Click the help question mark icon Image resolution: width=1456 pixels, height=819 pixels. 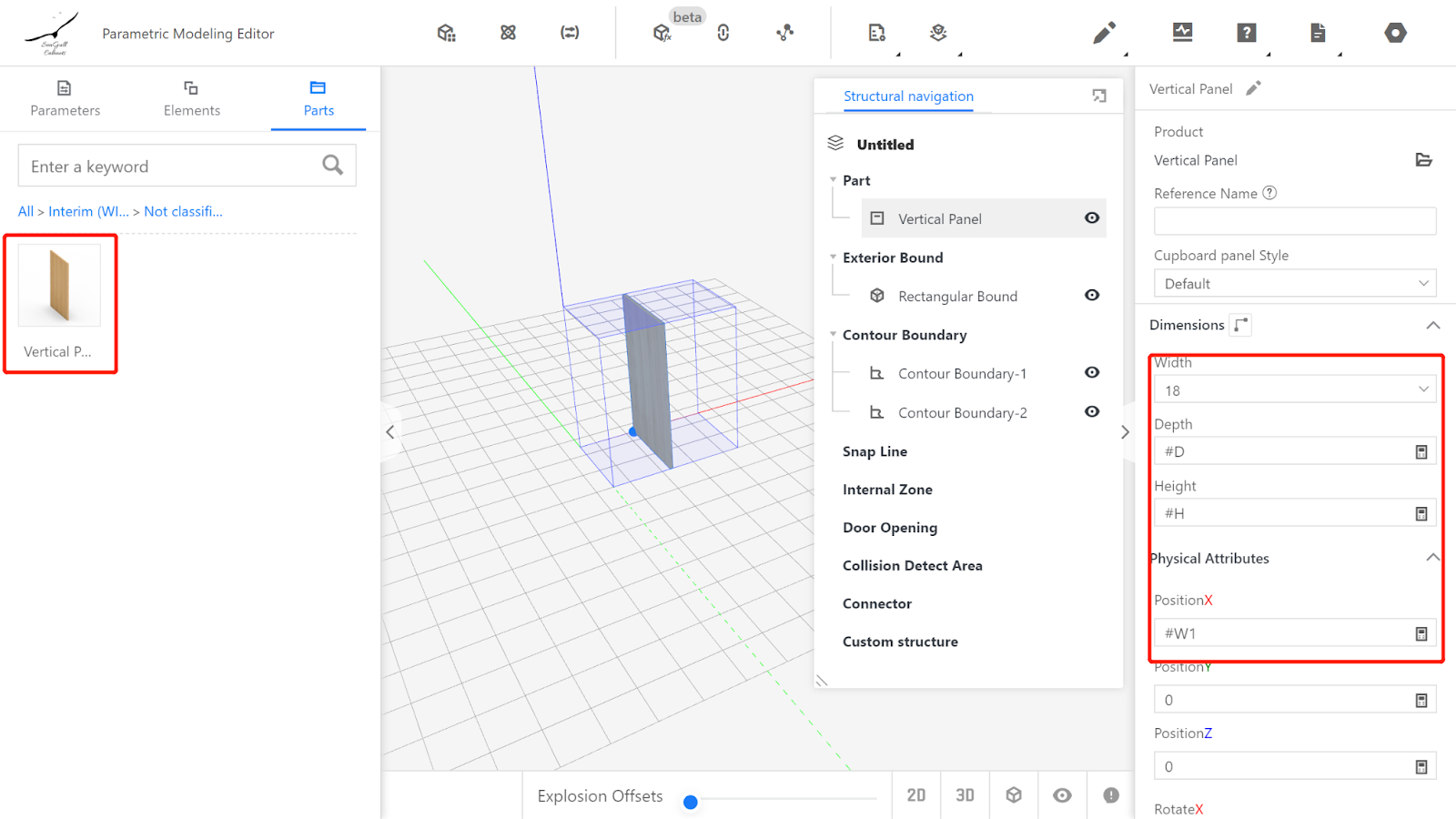pyautogui.click(x=1247, y=34)
